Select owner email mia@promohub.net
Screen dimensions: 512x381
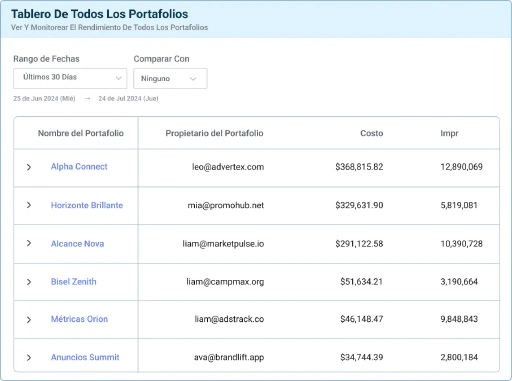click(x=226, y=205)
